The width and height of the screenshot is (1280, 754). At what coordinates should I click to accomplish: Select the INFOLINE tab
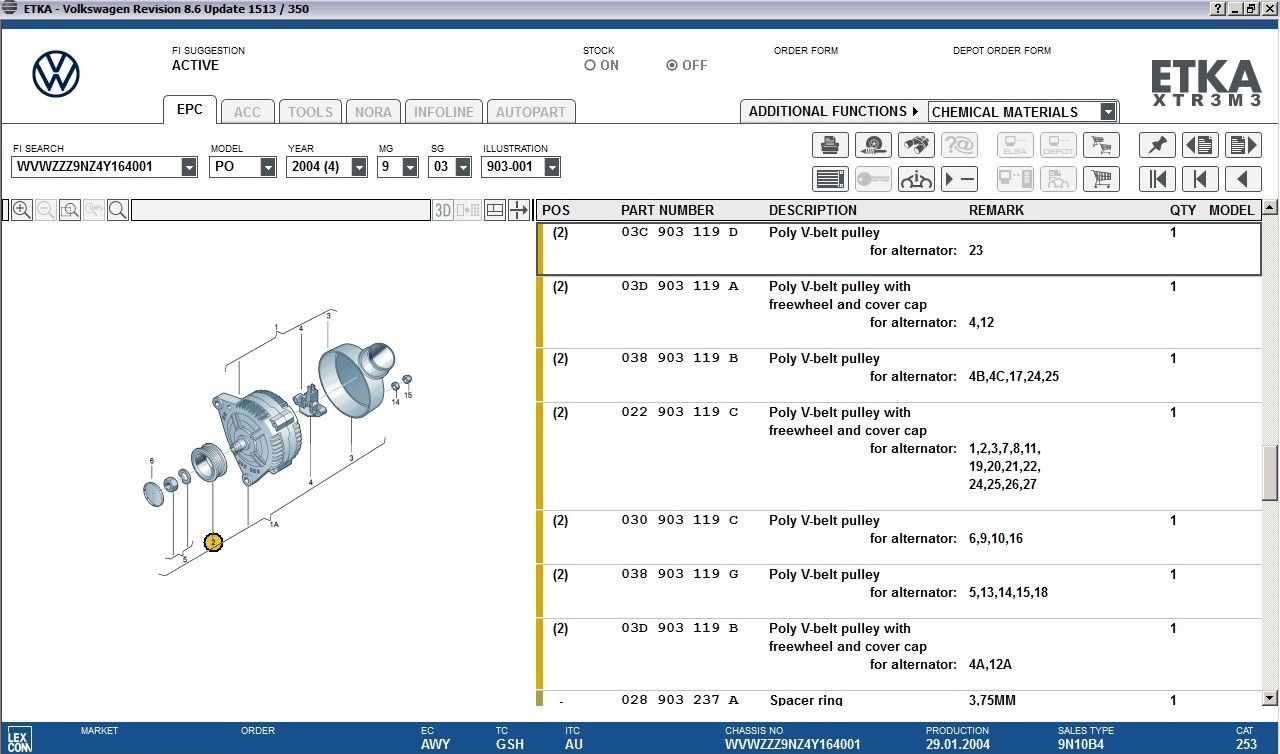click(443, 111)
